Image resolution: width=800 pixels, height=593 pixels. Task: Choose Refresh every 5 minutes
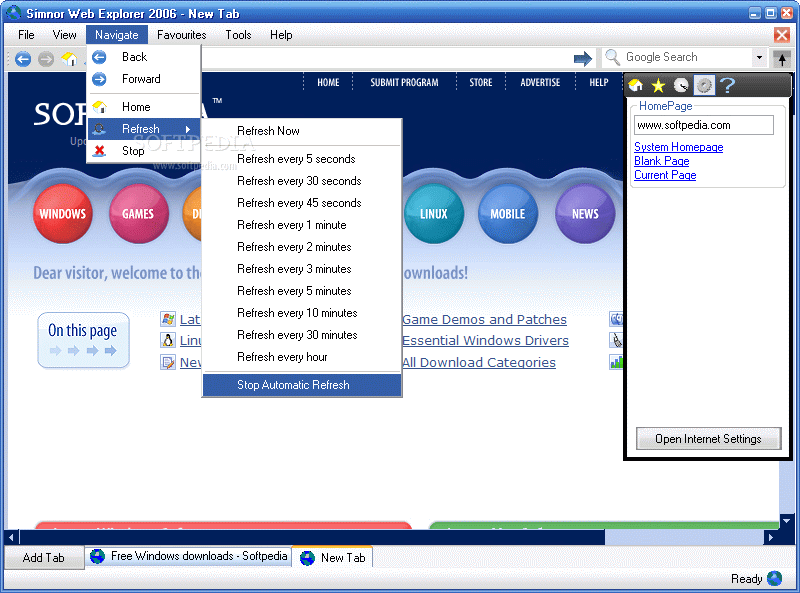[x=302, y=291]
